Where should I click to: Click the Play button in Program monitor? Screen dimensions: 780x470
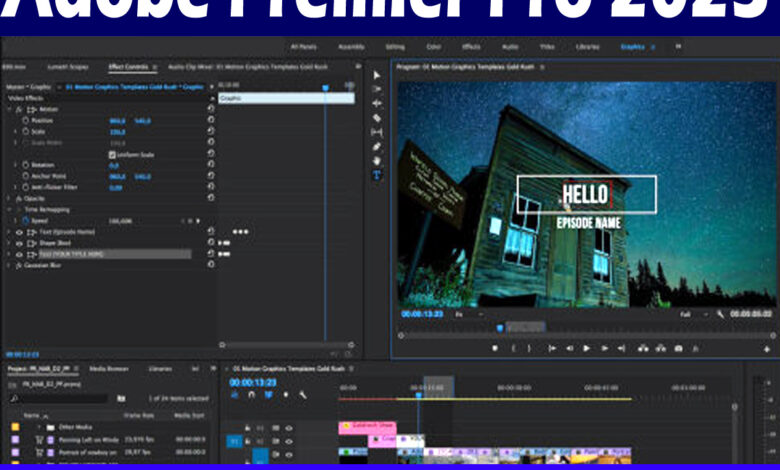pyautogui.click(x=587, y=348)
